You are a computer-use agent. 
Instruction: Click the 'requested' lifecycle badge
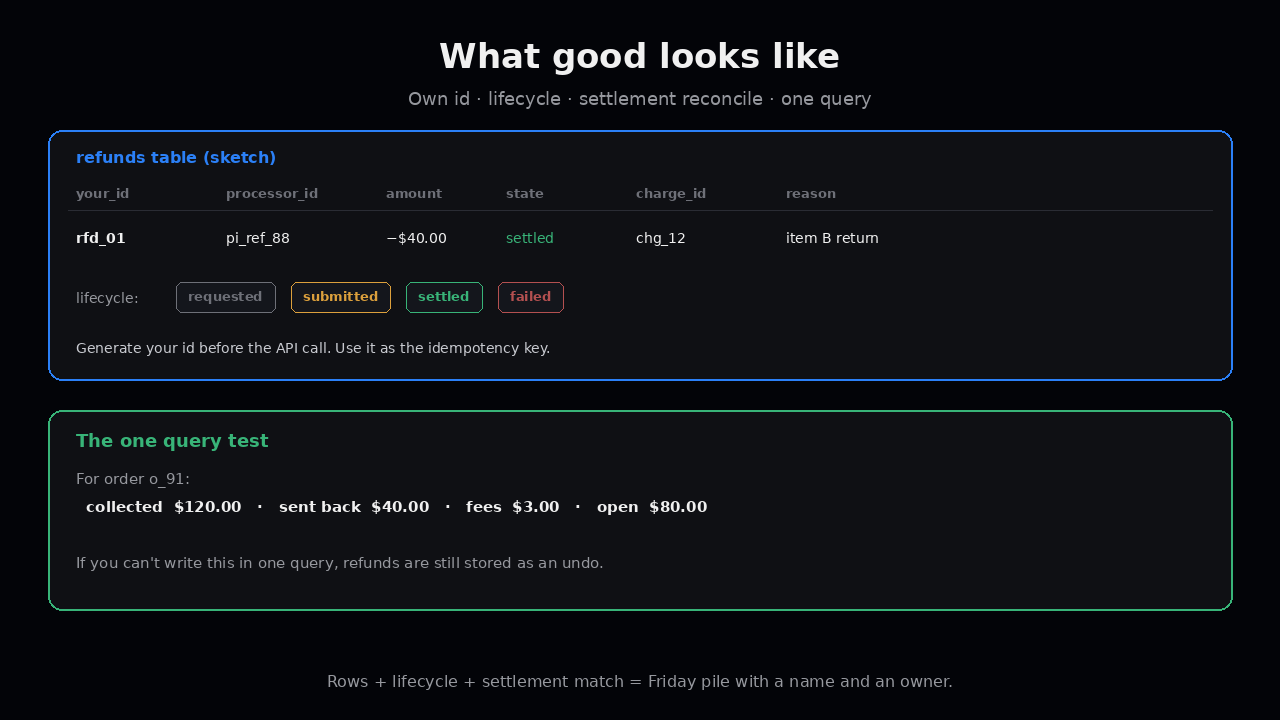[226, 297]
